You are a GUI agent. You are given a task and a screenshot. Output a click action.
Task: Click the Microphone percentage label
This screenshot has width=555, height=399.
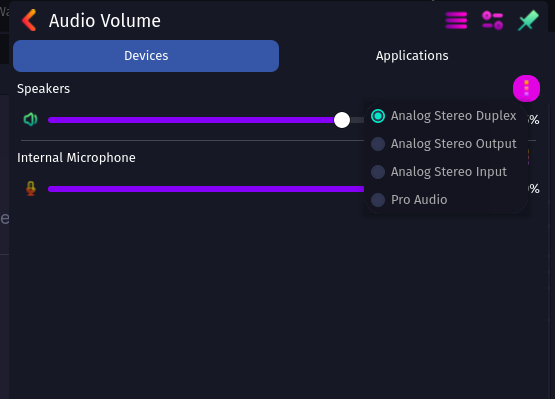[x=534, y=189]
